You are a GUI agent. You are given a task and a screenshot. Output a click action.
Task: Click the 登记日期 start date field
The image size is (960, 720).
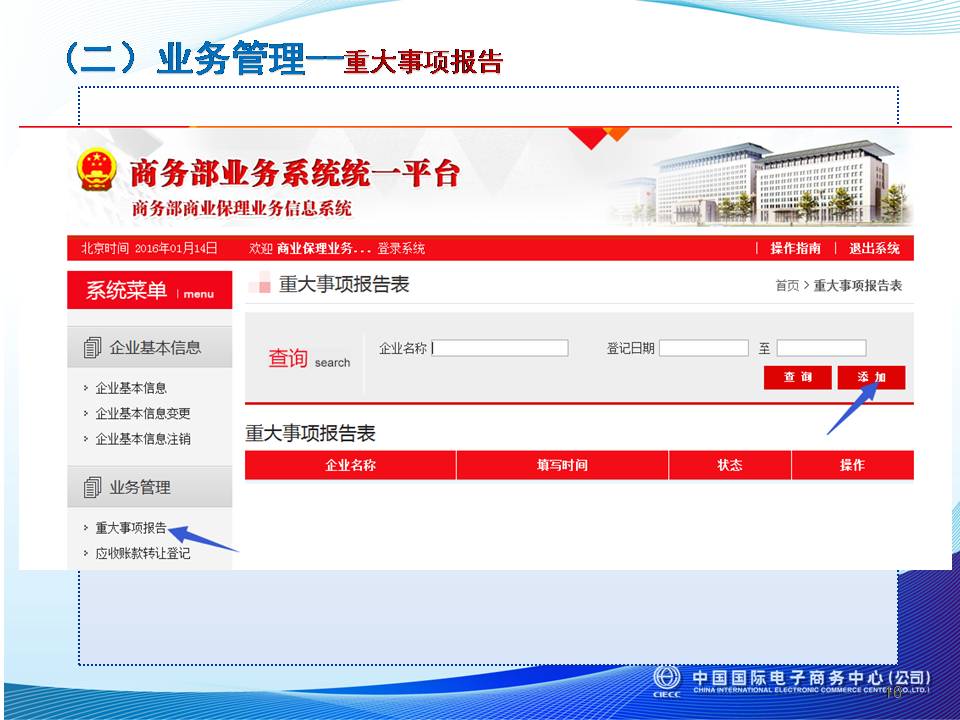pyautogui.click(x=703, y=348)
